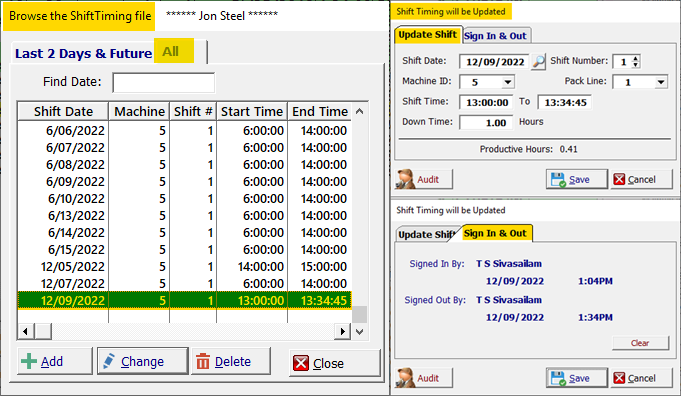Click the Add button's plus icon
Screen dimensions: 681x396
pyautogui.click(x=29, y=361)
